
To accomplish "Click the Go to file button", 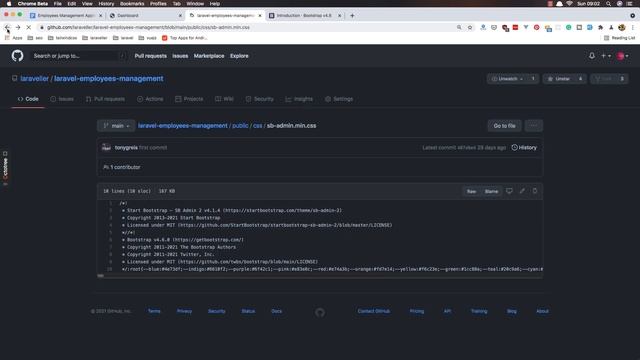I will [504, 126].
